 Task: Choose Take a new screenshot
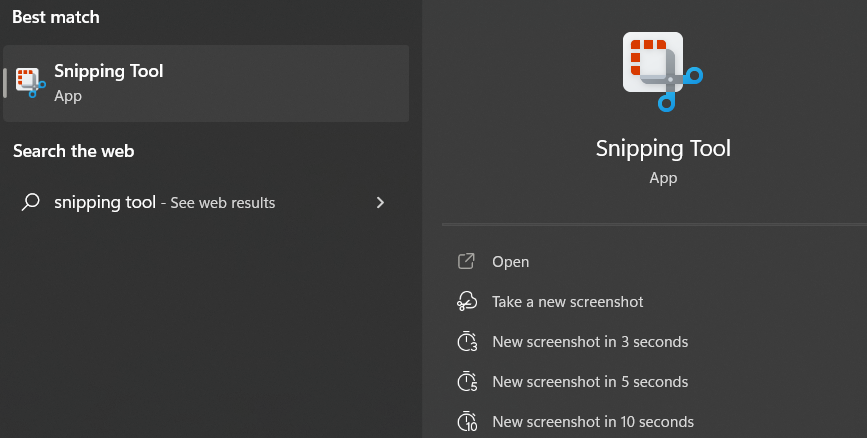coord(567,302)
